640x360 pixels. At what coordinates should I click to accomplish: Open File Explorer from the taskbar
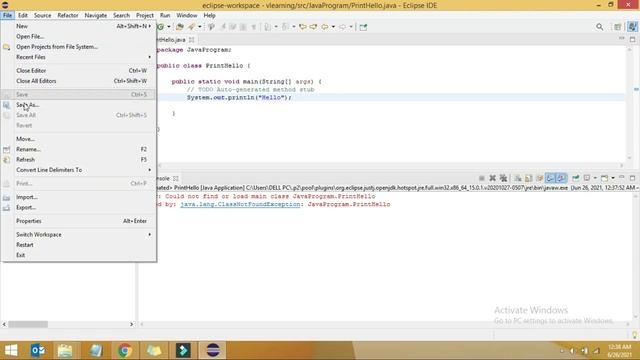pyautogui.click(x=65, y=350)
